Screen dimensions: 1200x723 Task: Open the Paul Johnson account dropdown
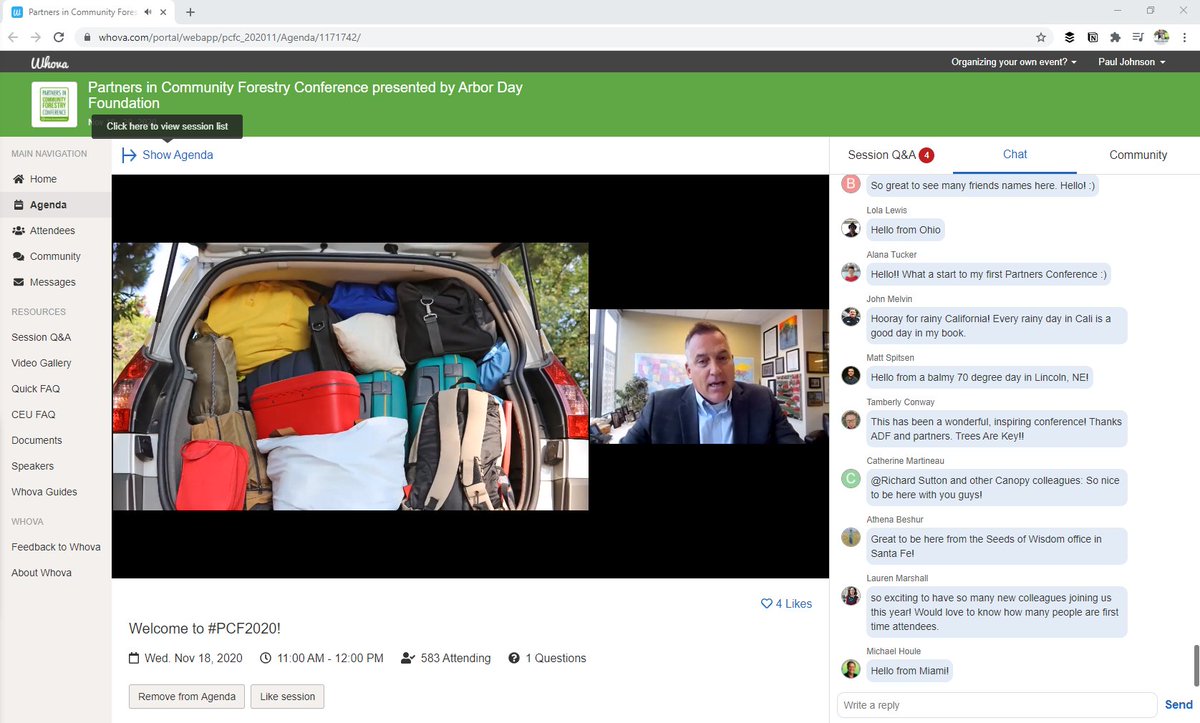pyautogui.click(x=1132, y=62)
